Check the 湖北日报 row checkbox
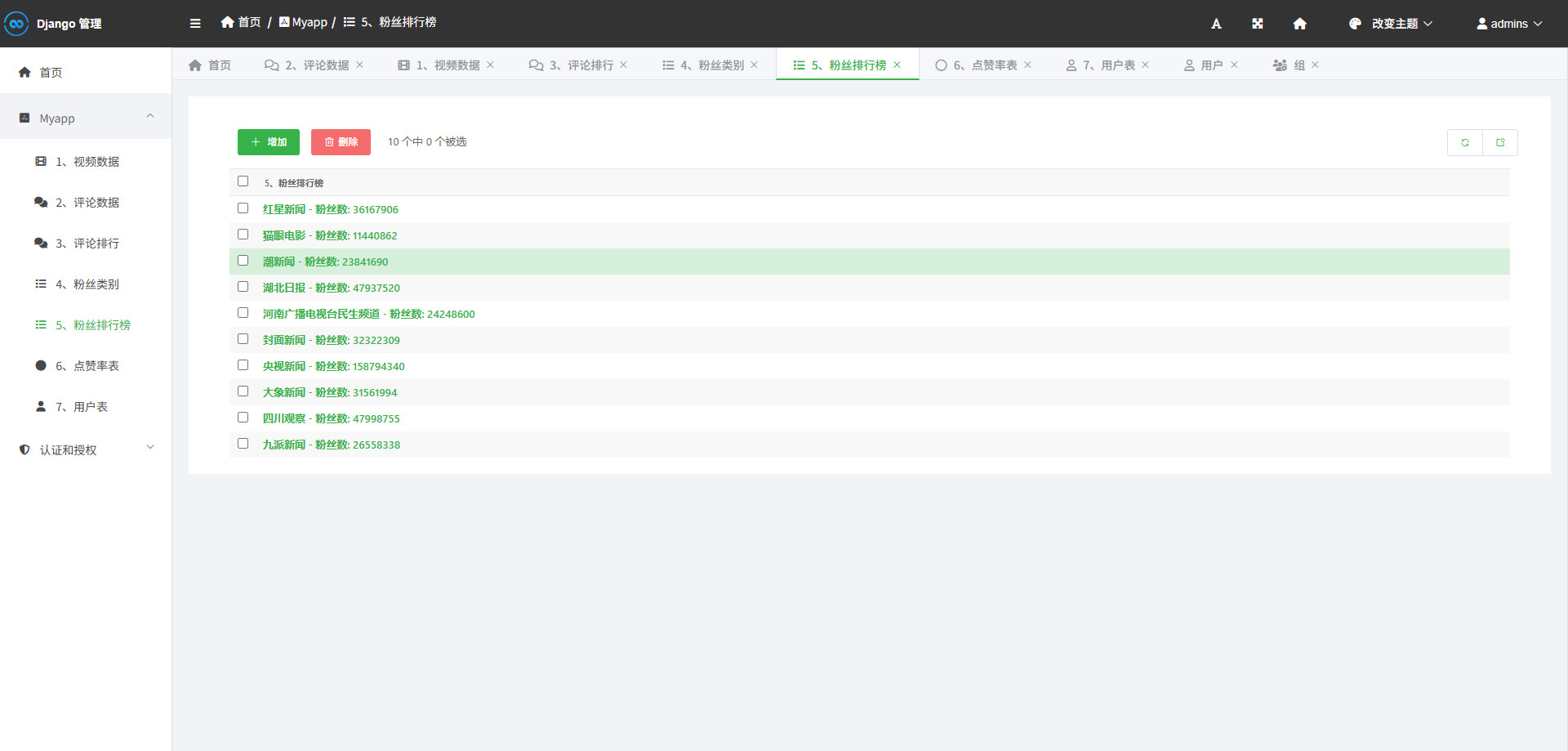The image size is (1568, 751). (x=243, y=287)
